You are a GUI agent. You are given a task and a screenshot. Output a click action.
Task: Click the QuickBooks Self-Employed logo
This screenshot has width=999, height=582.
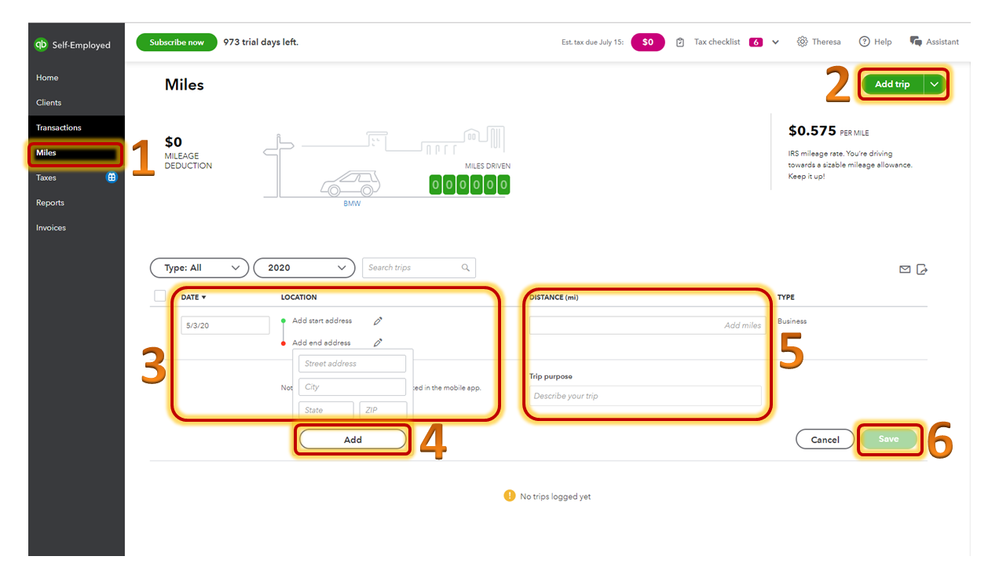41,45
